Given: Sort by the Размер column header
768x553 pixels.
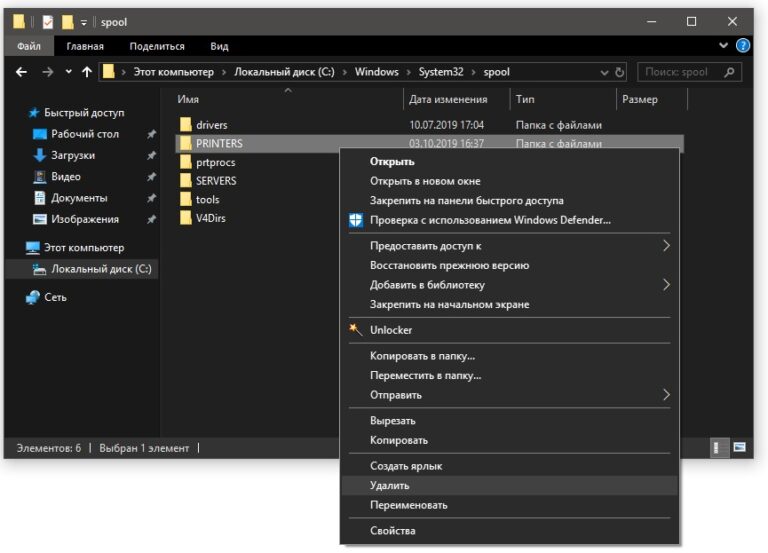Looking at the screenshot, I should coord(640,99).
